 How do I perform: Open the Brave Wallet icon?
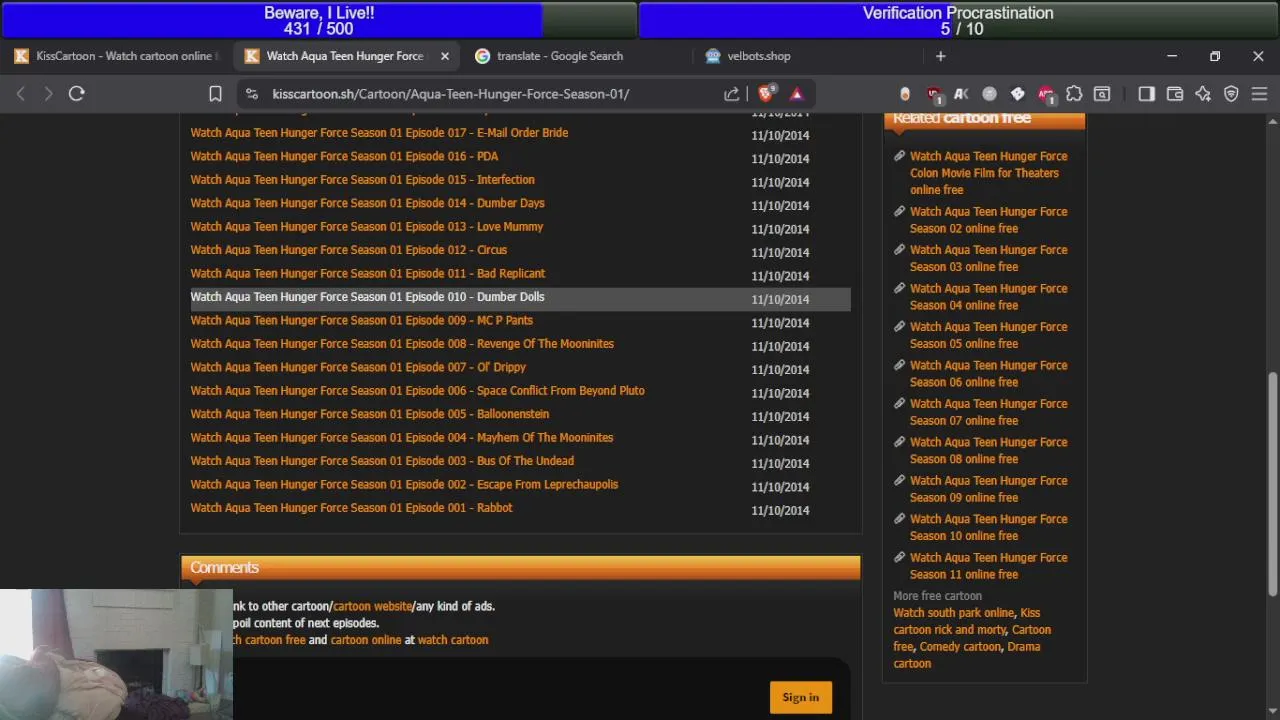[x=1175, y=94]
